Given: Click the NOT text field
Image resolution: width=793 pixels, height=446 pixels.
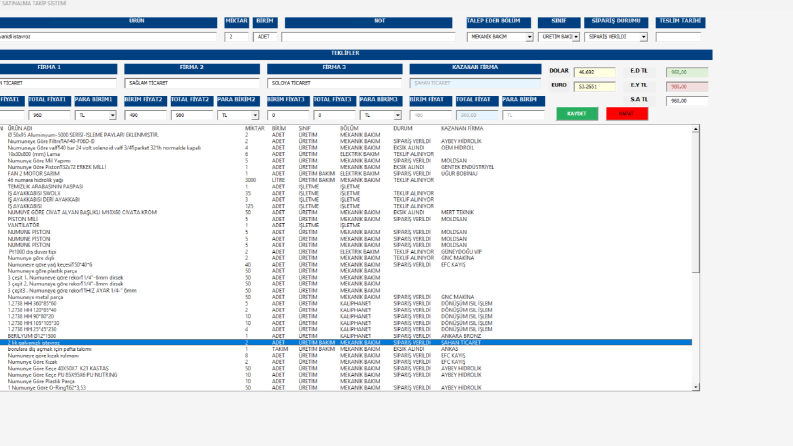Looking at the screenshot, I should pyautogui.click(x=368, y=37).
